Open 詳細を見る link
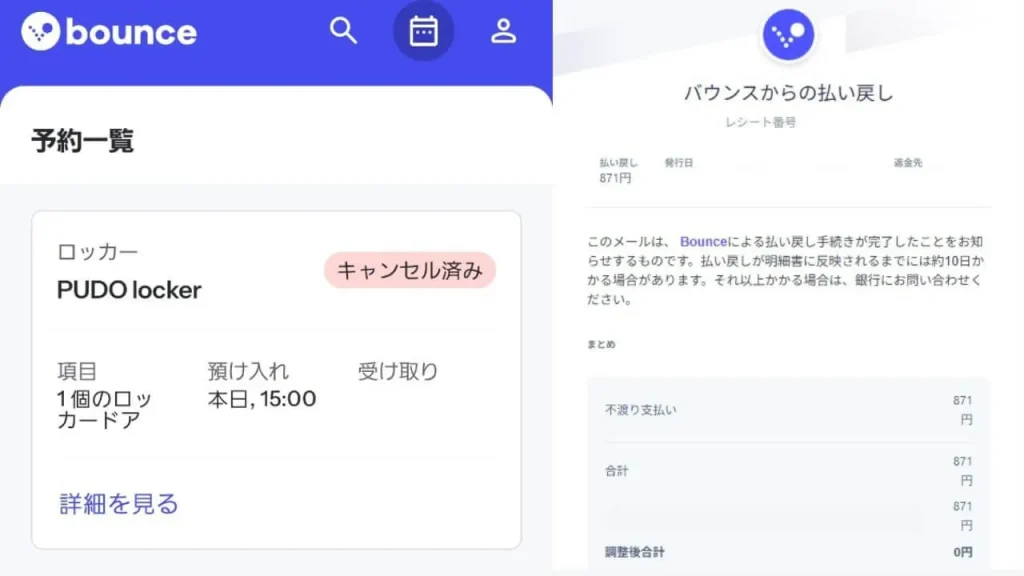This screenshot has height=576, width=1024. (119, 504)
